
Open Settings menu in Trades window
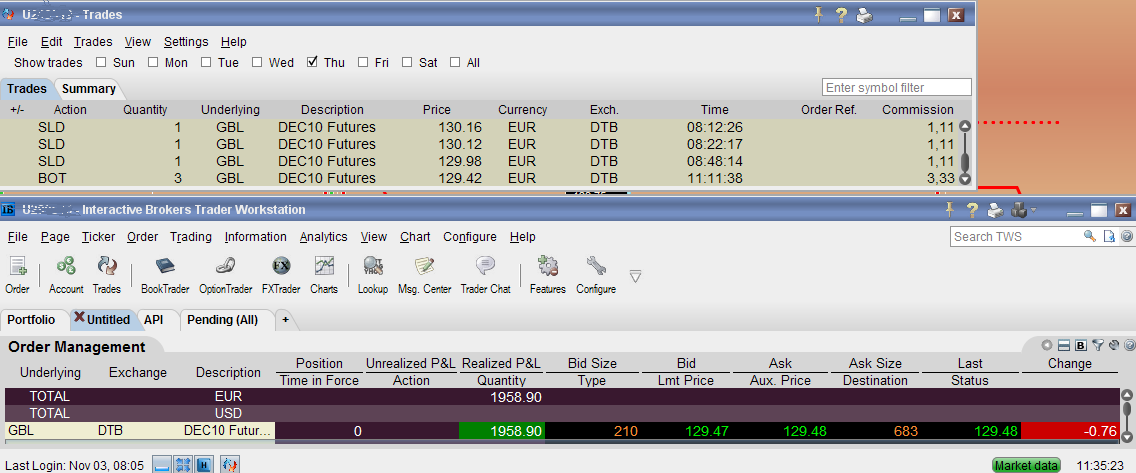[x=185, y=42]
